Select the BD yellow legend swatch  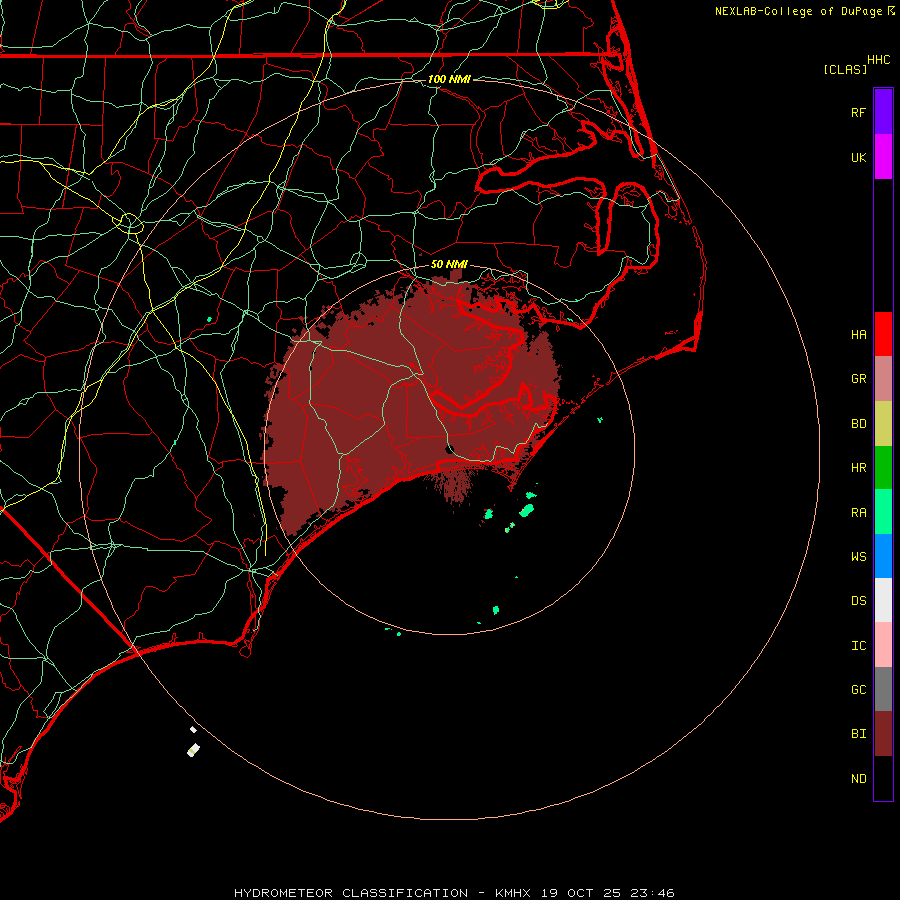click(x=883, y=424)
